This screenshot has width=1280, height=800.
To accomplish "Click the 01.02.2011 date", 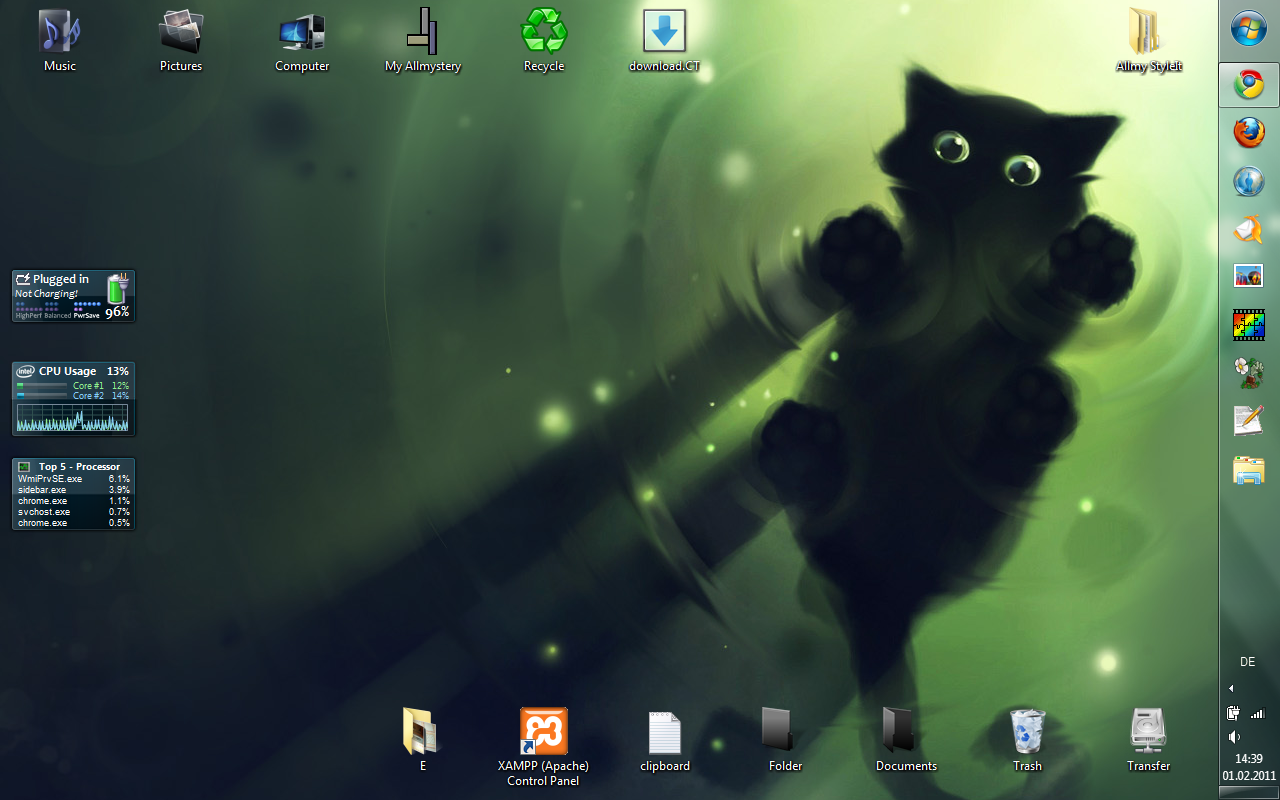I will point(1249,775).
